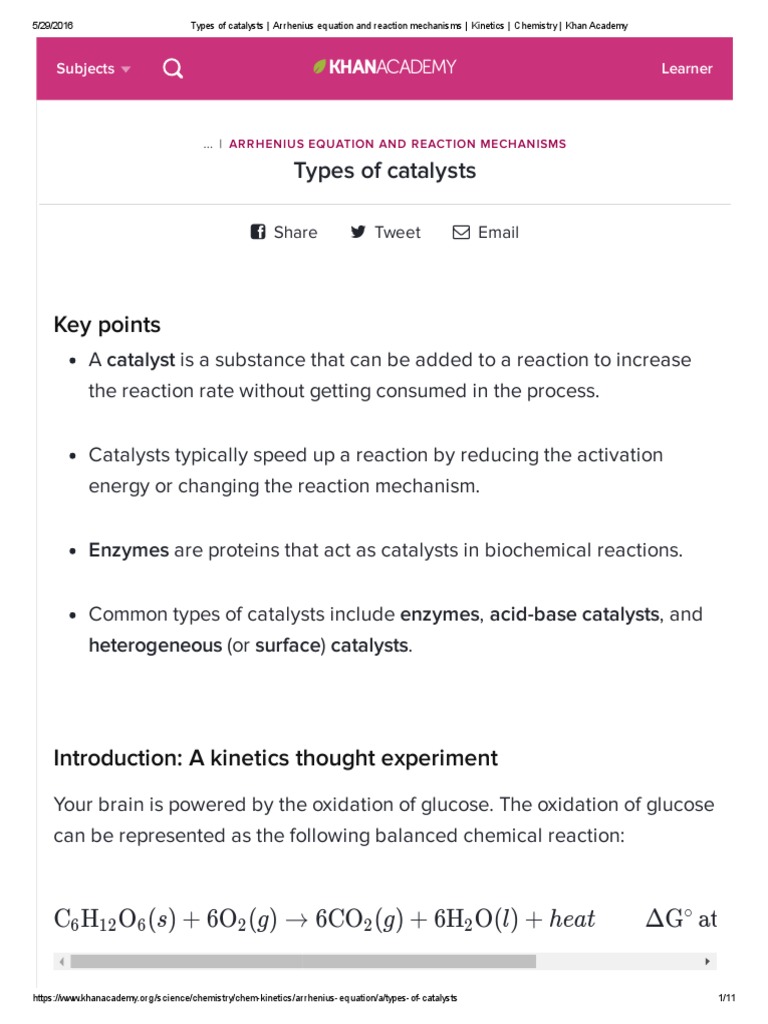Viewport: 768px width, 1024px height.
Task: Expand the Subjects dropdown menu
Action: (x=93, y=69)
